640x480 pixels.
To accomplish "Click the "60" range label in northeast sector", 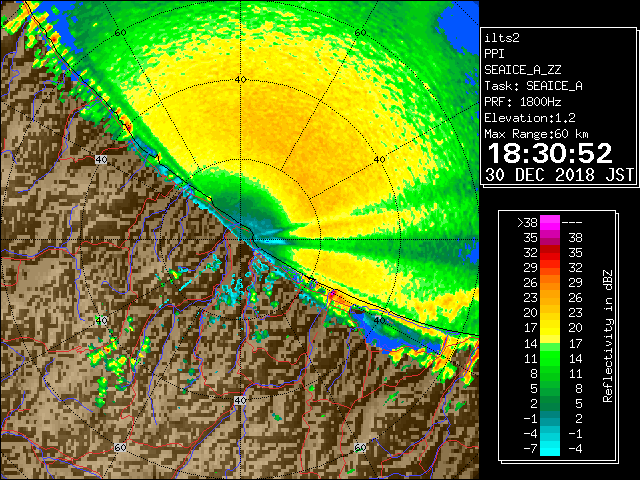I will (360, 33).
